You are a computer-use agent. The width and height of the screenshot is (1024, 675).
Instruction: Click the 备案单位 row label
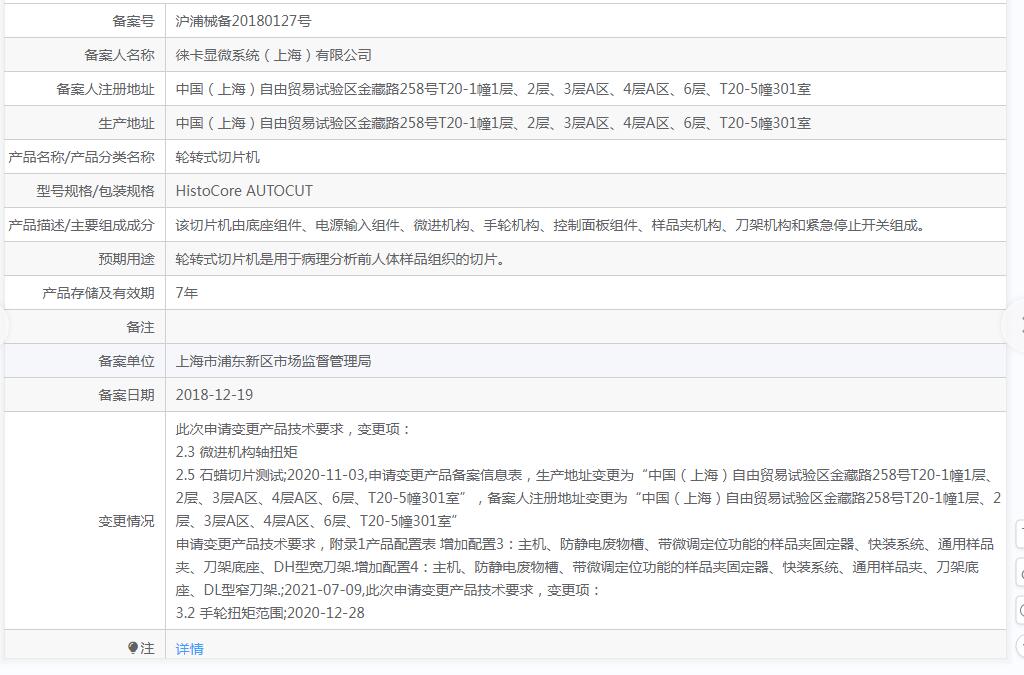[127, 361]
